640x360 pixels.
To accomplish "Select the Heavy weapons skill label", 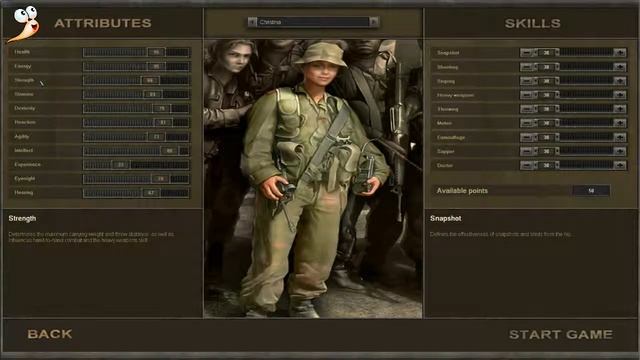I will pos(455,95).
